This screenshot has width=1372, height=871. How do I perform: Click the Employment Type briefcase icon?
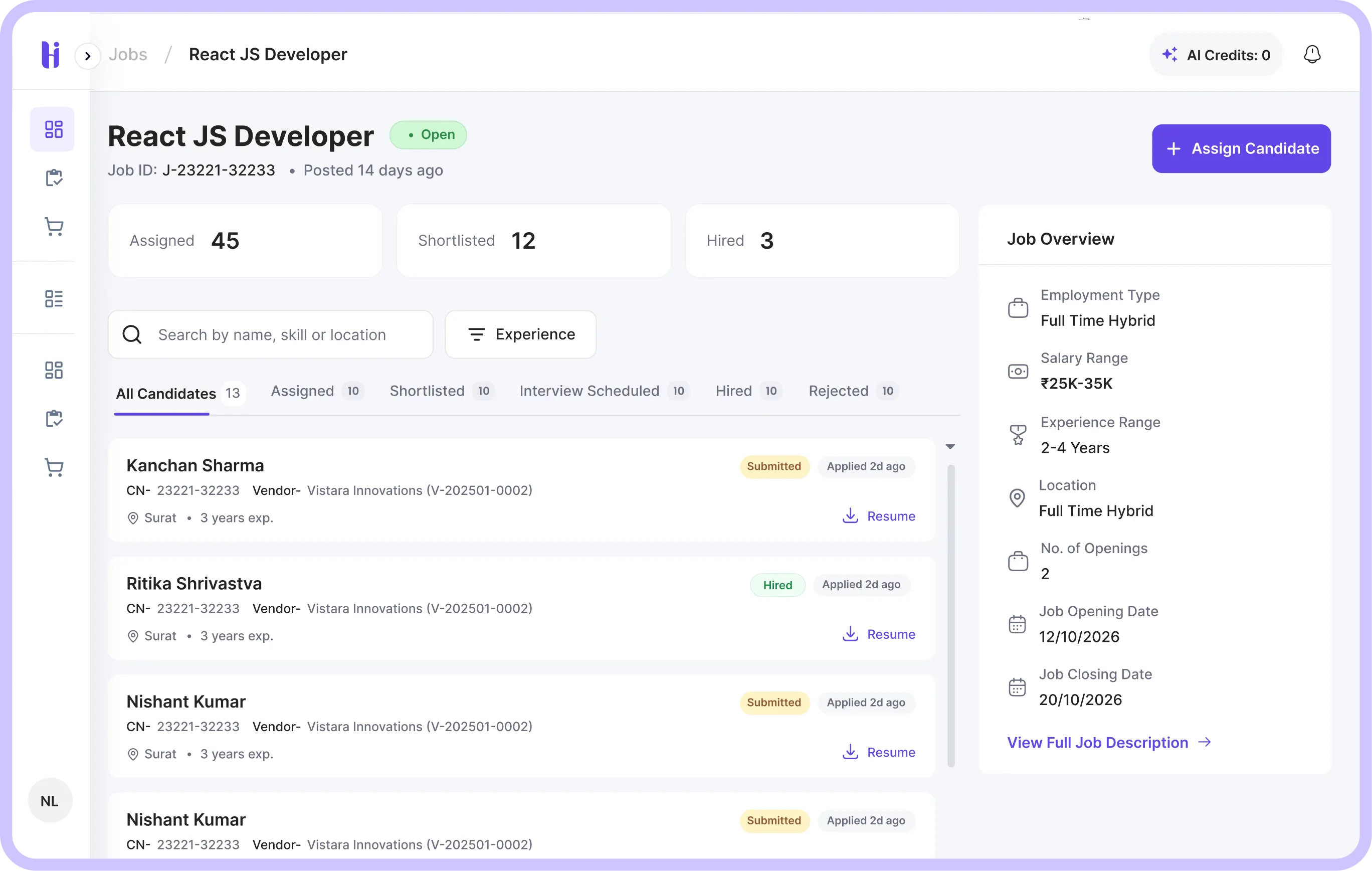pos(1018,308)
